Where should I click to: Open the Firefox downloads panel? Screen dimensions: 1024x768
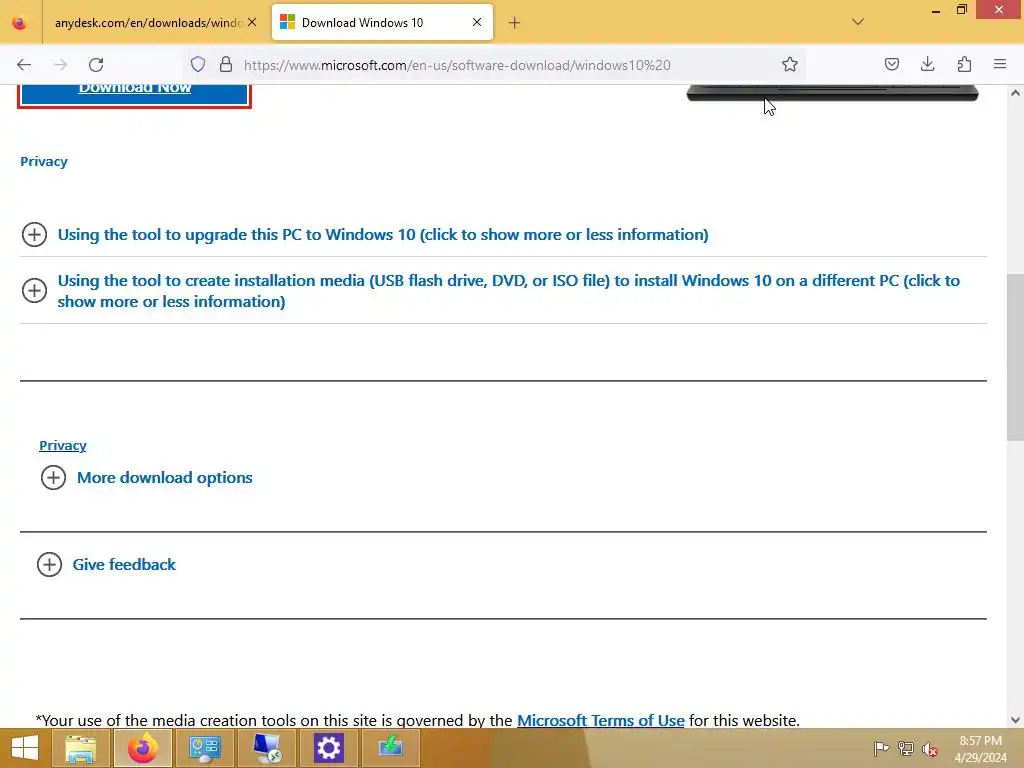click(x=927, y=65)
